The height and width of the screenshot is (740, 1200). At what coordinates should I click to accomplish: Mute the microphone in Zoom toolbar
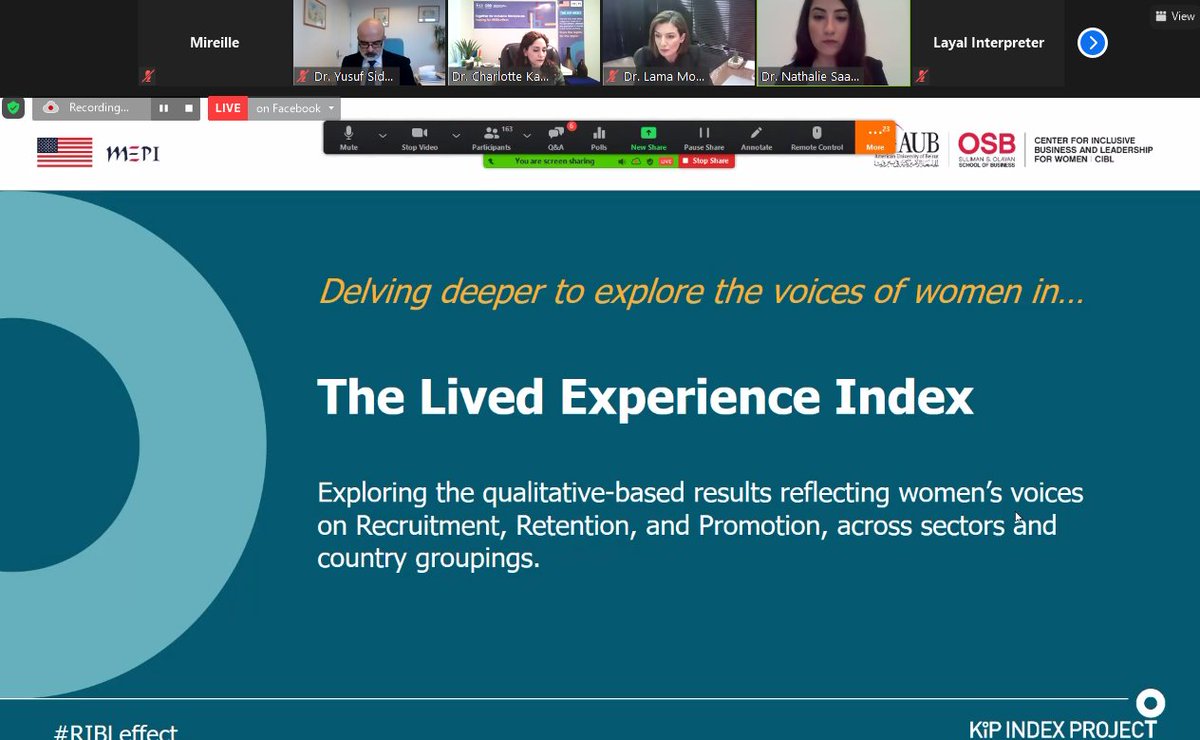pos(348,137)
